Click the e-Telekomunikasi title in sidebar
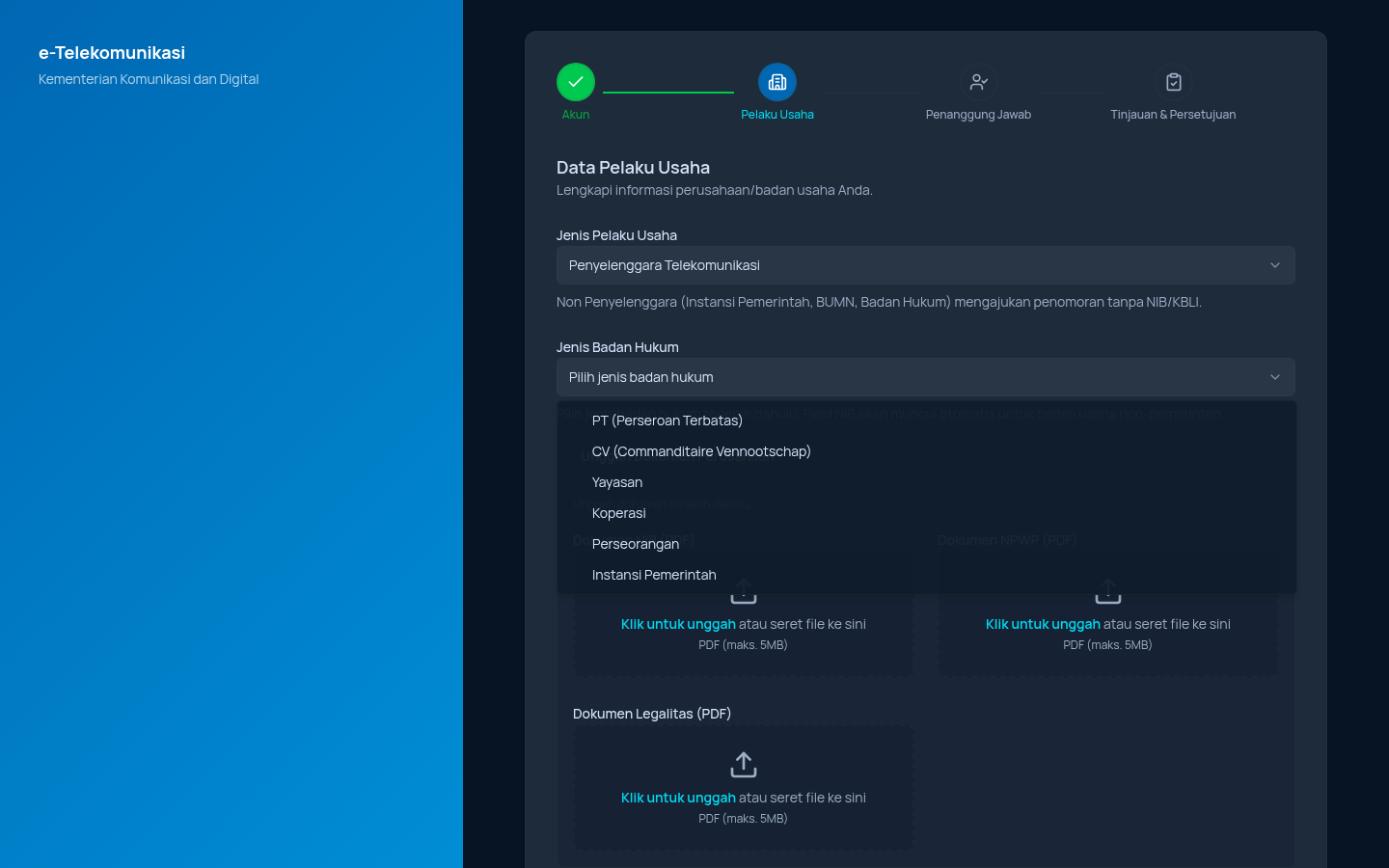This screenshot has width=1389, height=868. tap(112, 53)
